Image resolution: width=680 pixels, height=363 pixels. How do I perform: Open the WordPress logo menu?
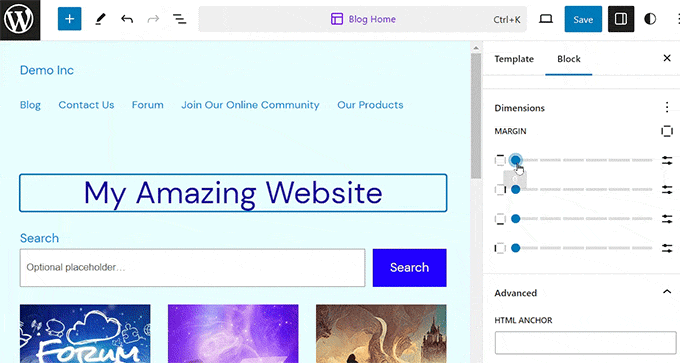click(20, 20)
